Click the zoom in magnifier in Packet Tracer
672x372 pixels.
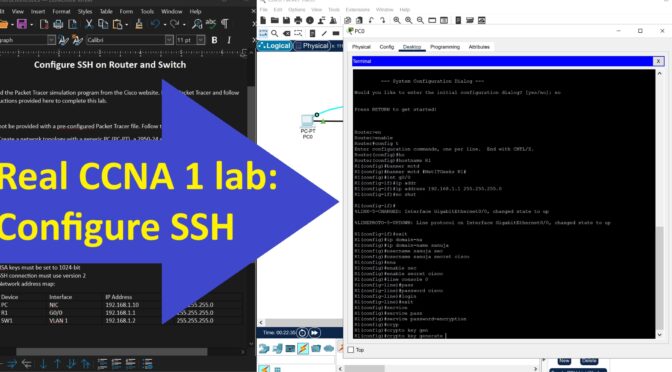click(x=397, y=20)
